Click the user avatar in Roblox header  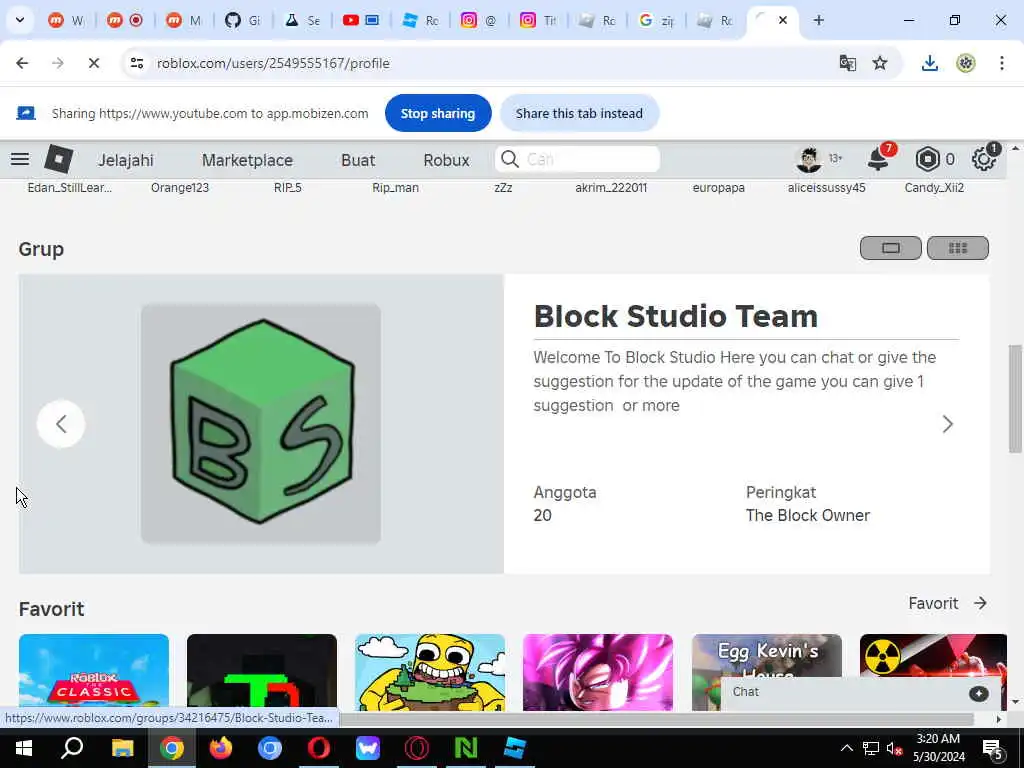(x=809, y=159)
